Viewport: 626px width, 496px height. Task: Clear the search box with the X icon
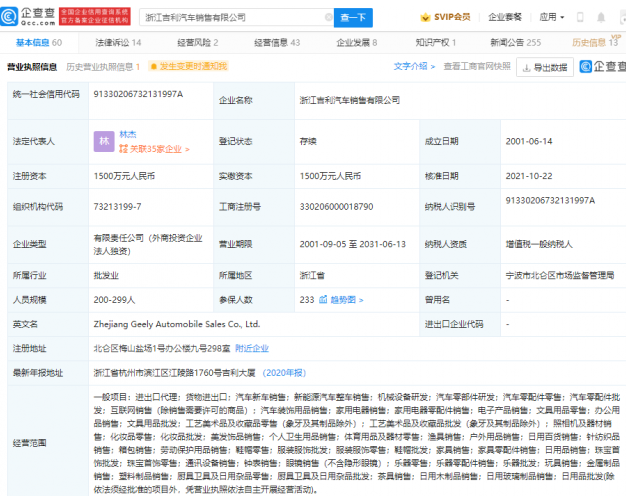click(327, 18)
